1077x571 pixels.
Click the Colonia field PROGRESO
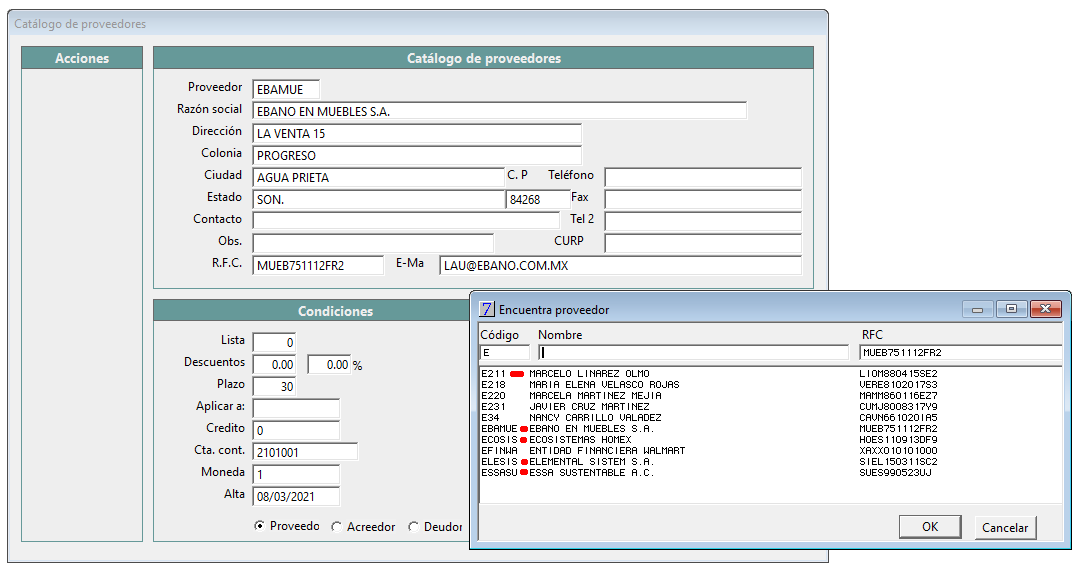[417, 155]
